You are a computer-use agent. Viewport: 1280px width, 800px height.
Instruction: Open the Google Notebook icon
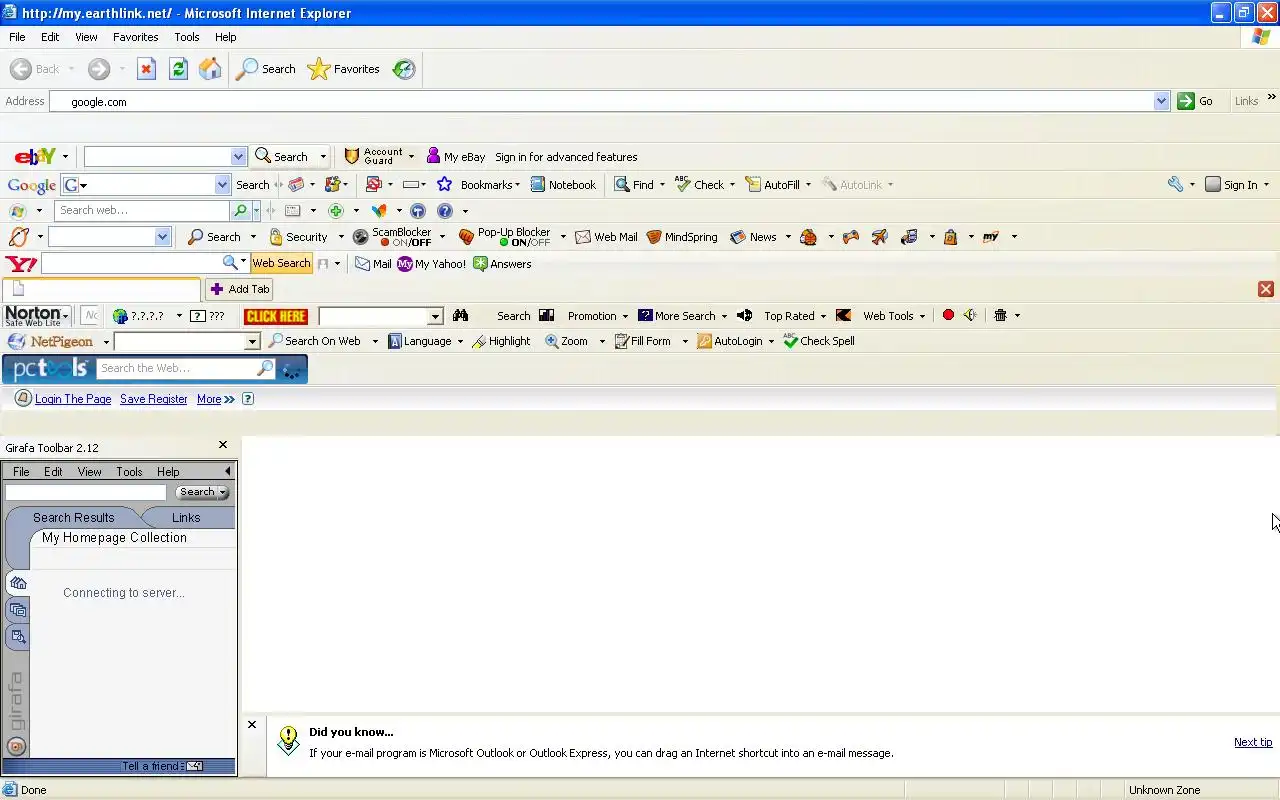(538, 185)
